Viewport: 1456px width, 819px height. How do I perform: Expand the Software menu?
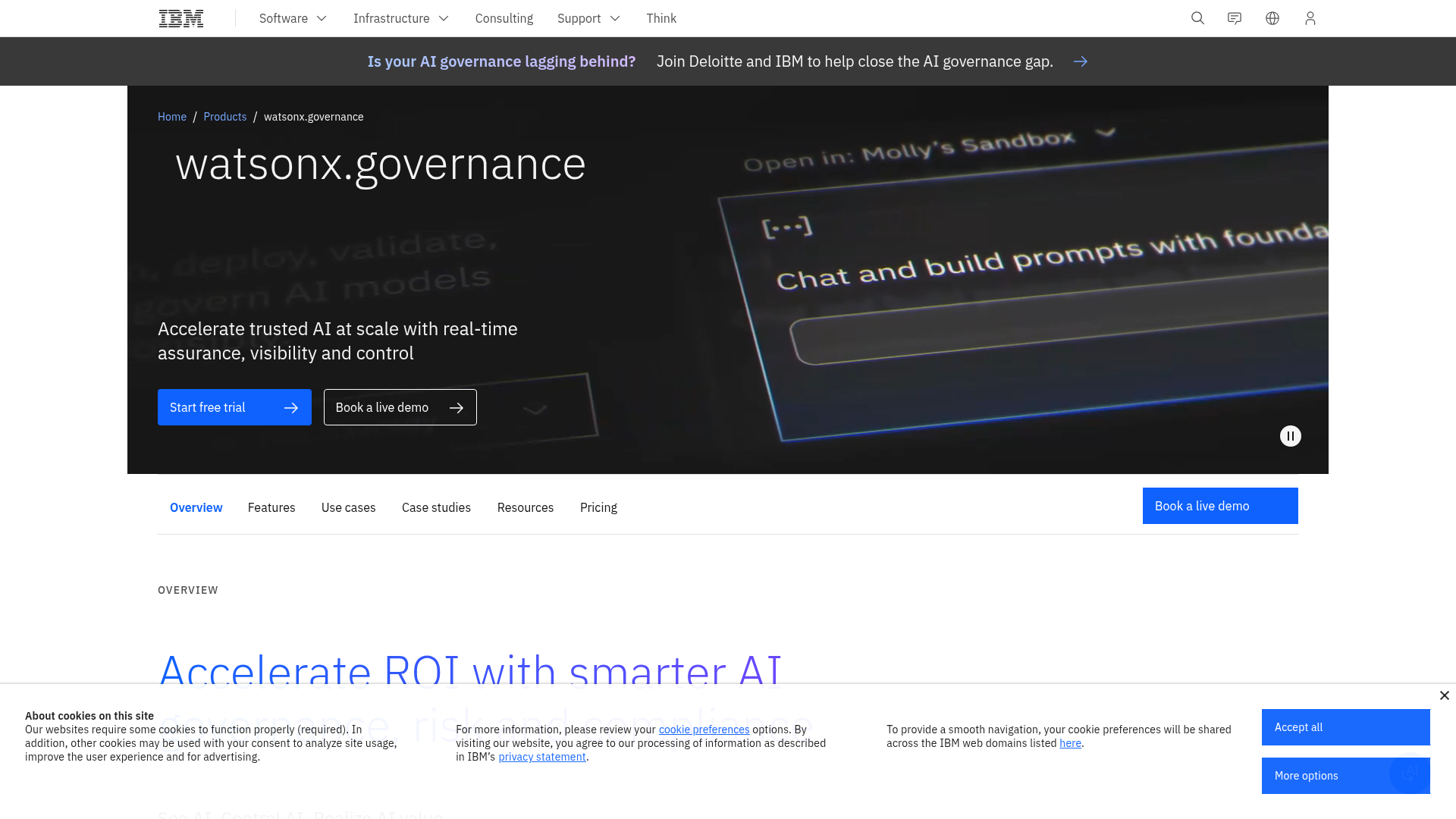pyautogui.click(x=293, y=18)
